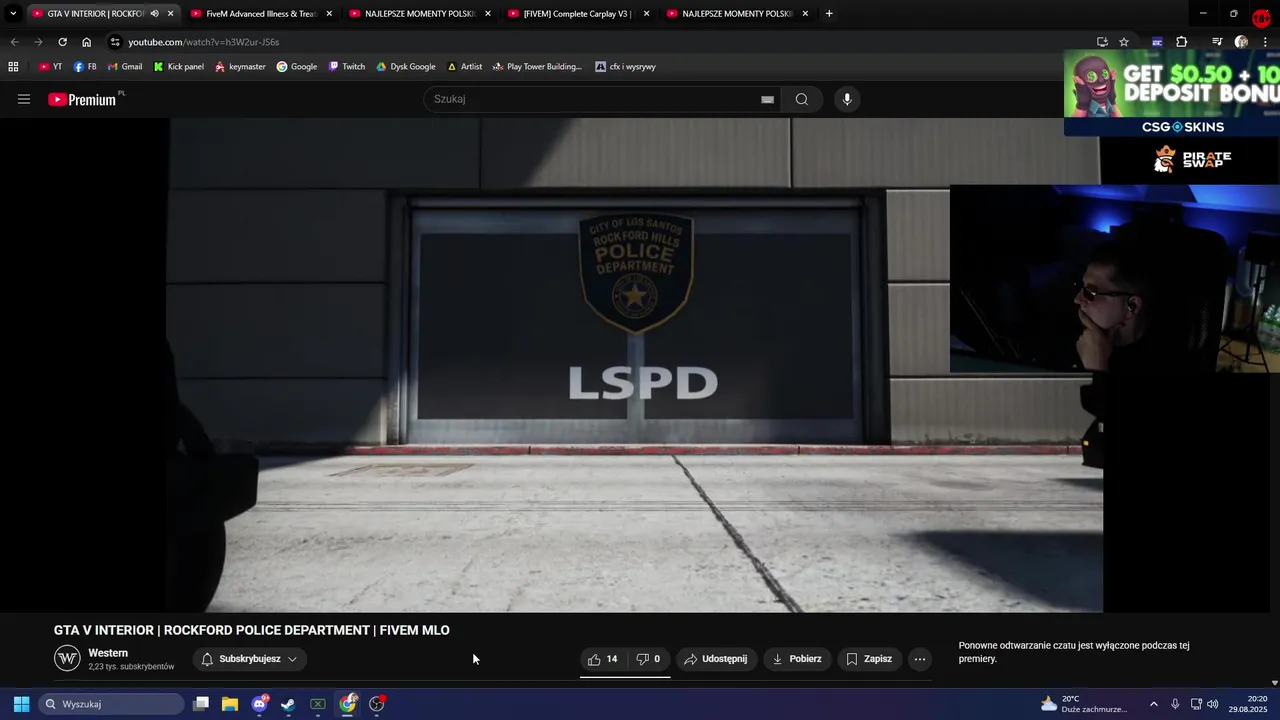Open the volume control in system tray

pos(1212,704)
